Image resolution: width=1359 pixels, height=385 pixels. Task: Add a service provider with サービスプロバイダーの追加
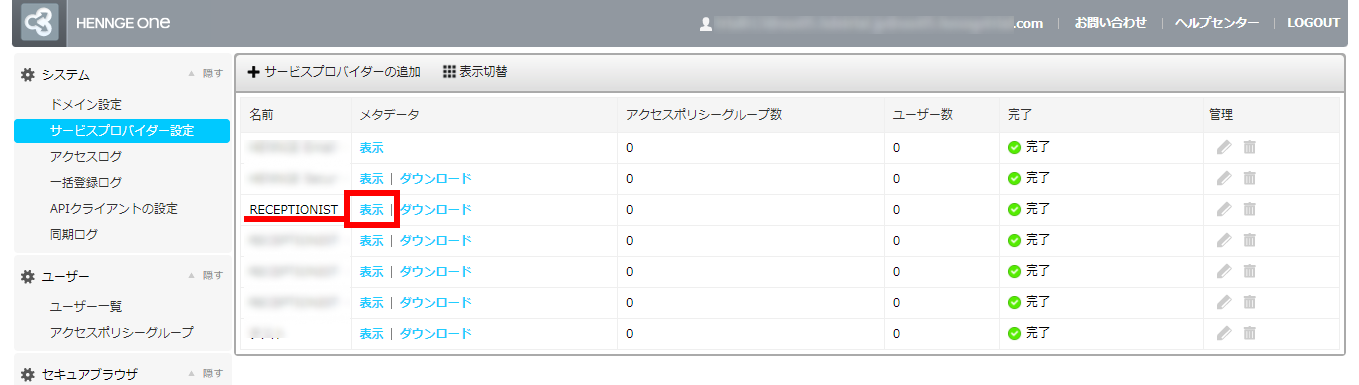point(334,72)
